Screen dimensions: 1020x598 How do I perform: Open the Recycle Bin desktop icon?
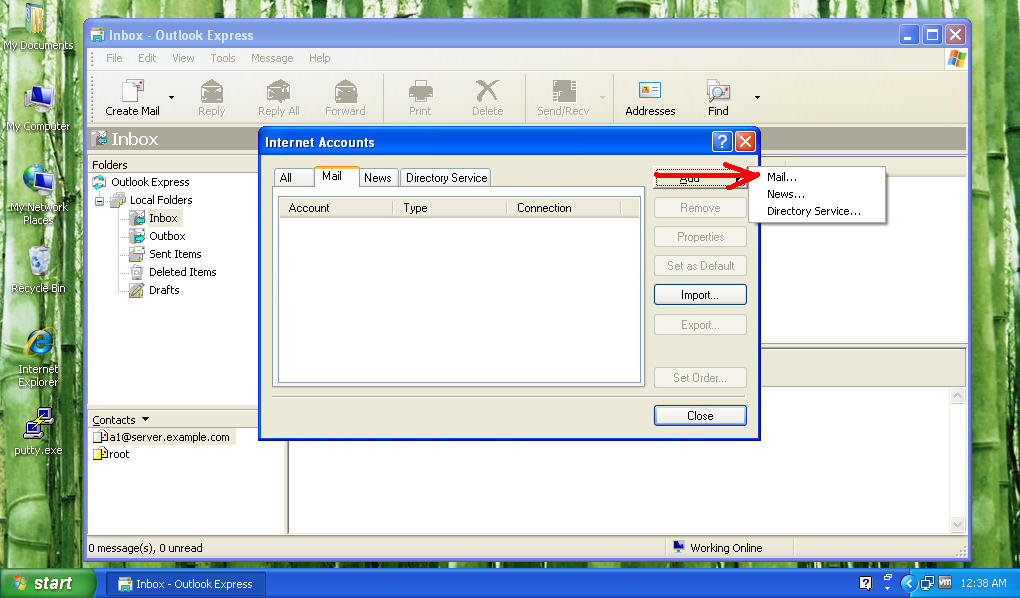38,270
